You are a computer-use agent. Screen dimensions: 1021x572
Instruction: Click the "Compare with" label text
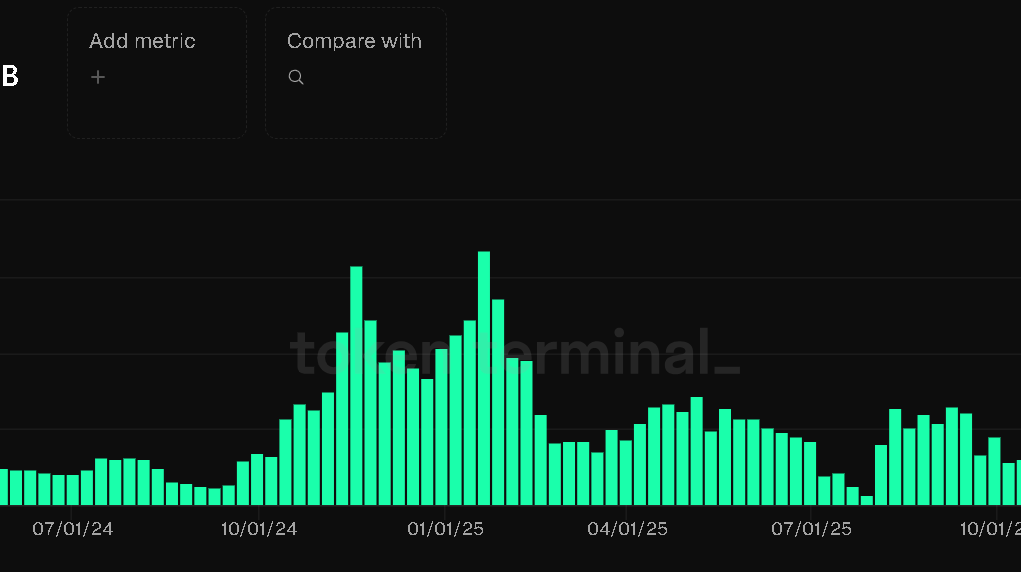354,41
